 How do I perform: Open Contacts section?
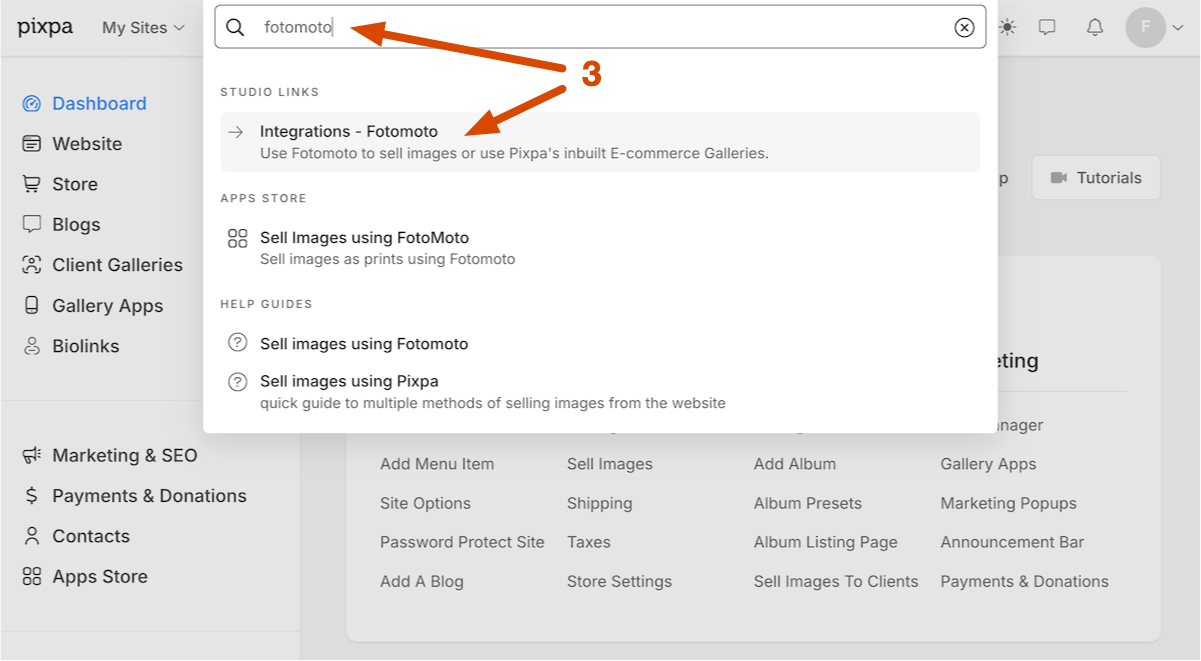pos(91,536)
